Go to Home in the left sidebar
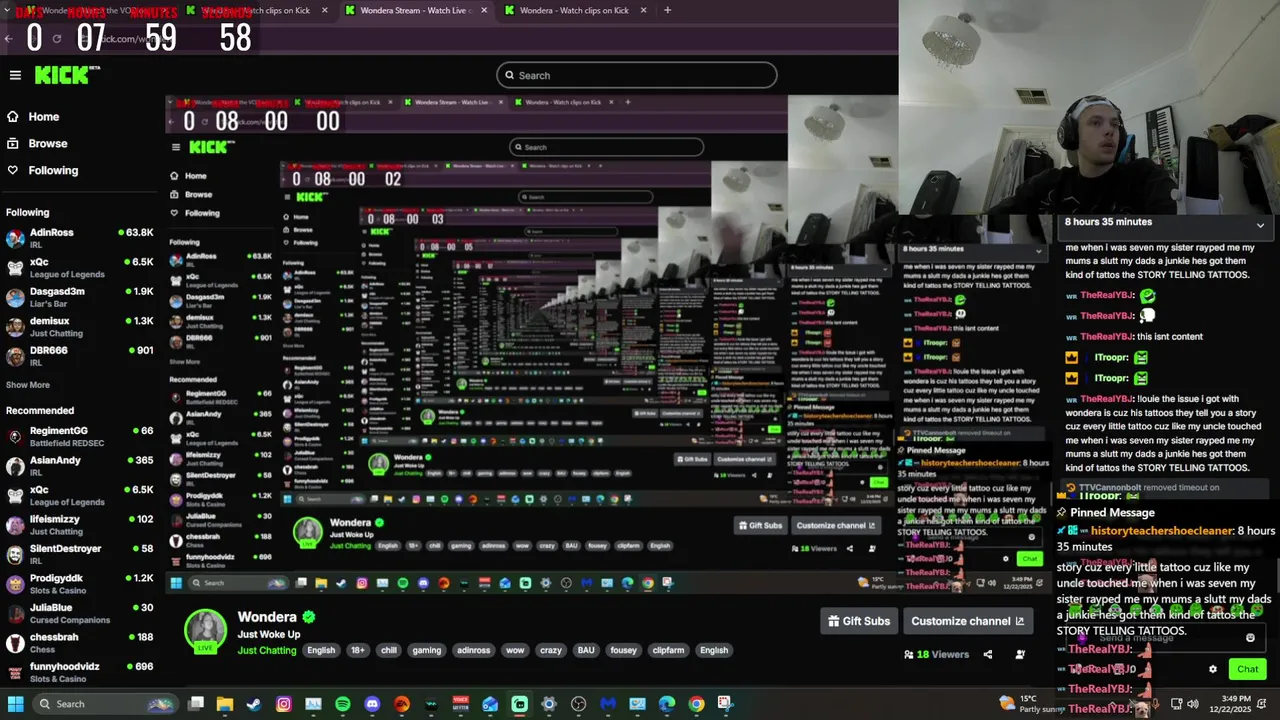This screenshot has width=1280, height=720. tap(33, 117)
